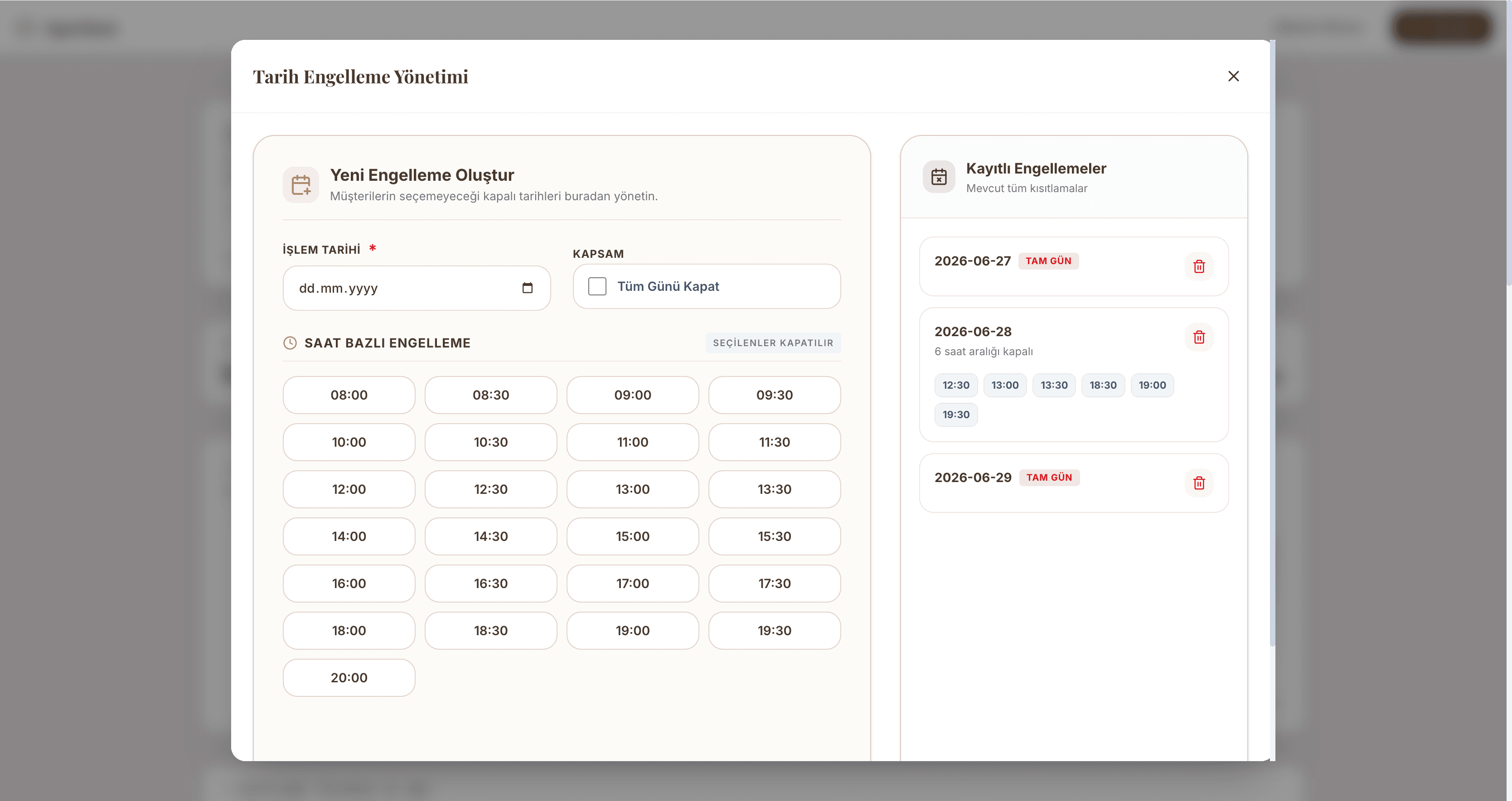Screen dimensions: 1512x801
Task: Click the clock icon beside Saat Bazlı Engelleme
Action: coord(290,343)
